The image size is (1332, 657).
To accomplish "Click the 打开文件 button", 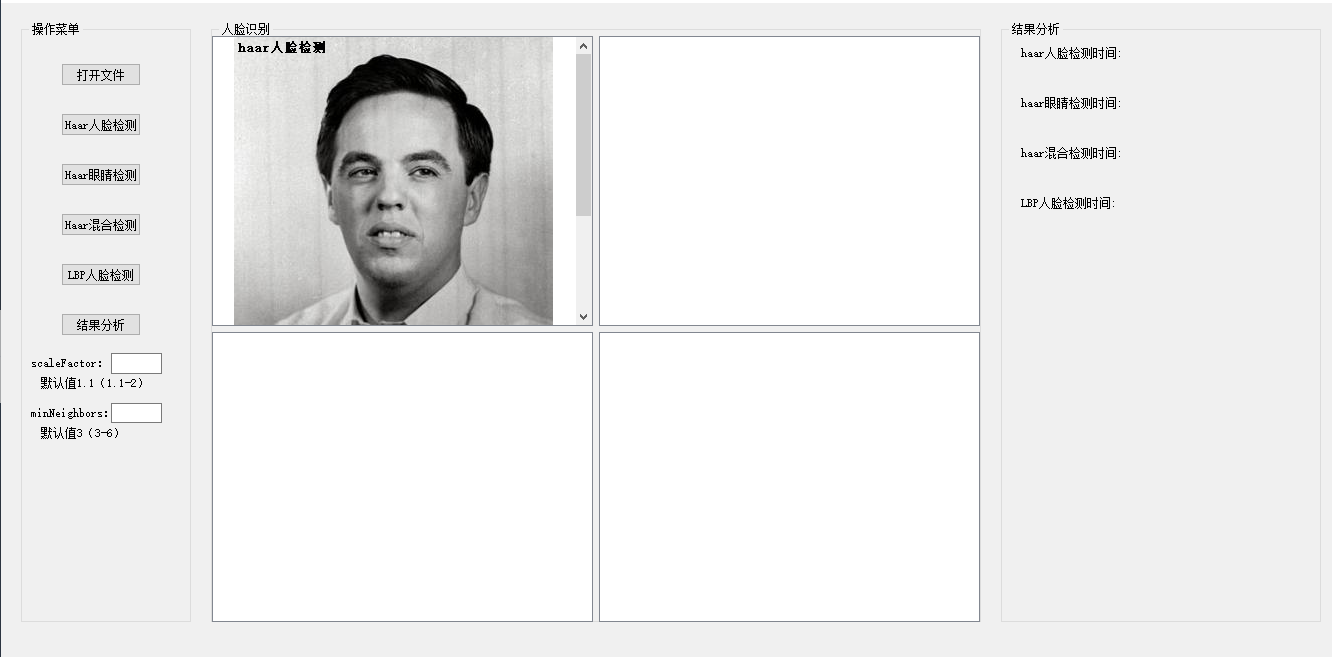I will tap(100, 75).
